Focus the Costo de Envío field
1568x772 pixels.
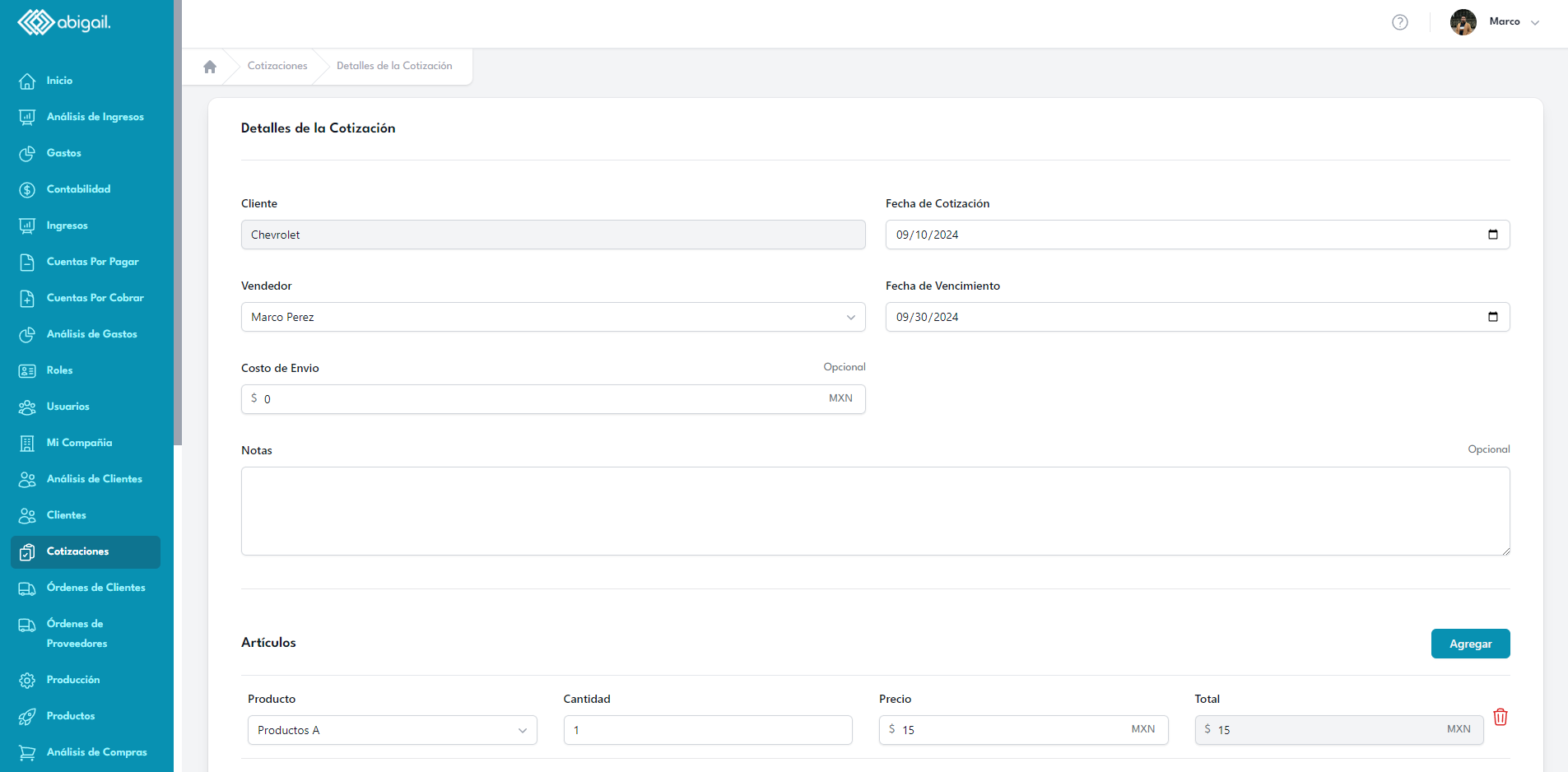(x=543, y=399)
